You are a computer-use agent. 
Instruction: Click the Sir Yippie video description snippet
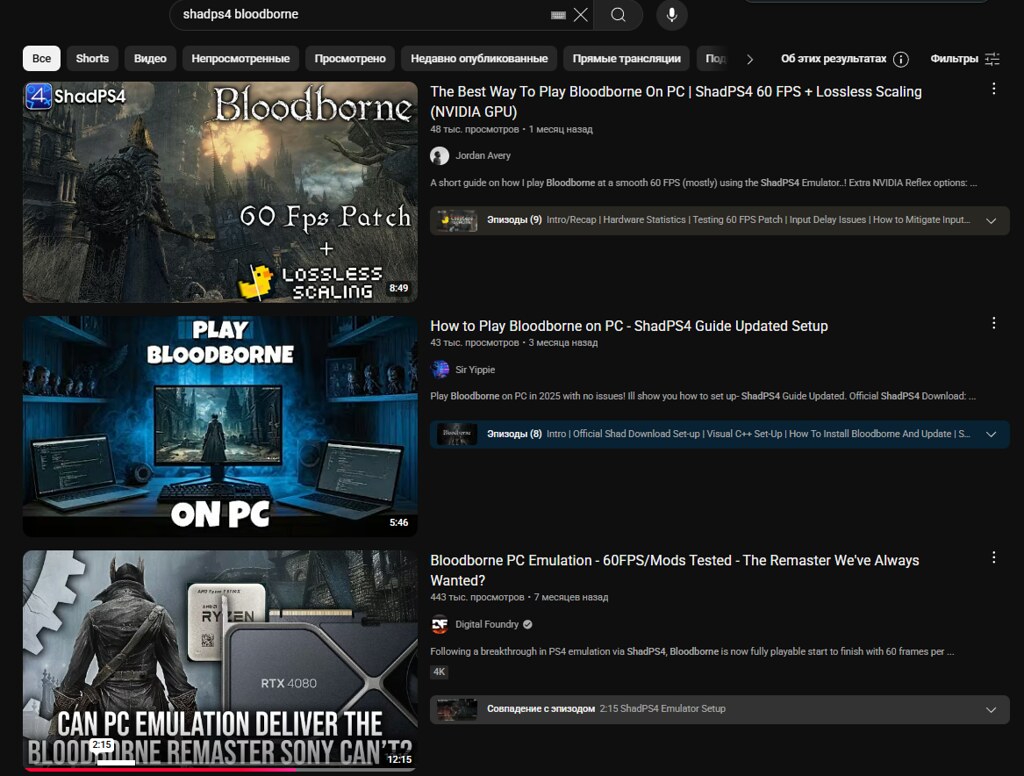tap(703, 396)
